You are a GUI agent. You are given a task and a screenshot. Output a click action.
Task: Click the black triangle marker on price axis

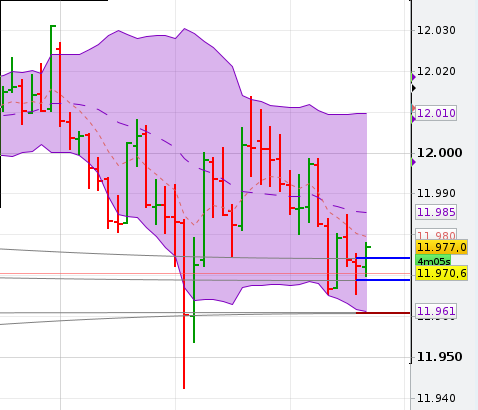click(414, 88)
